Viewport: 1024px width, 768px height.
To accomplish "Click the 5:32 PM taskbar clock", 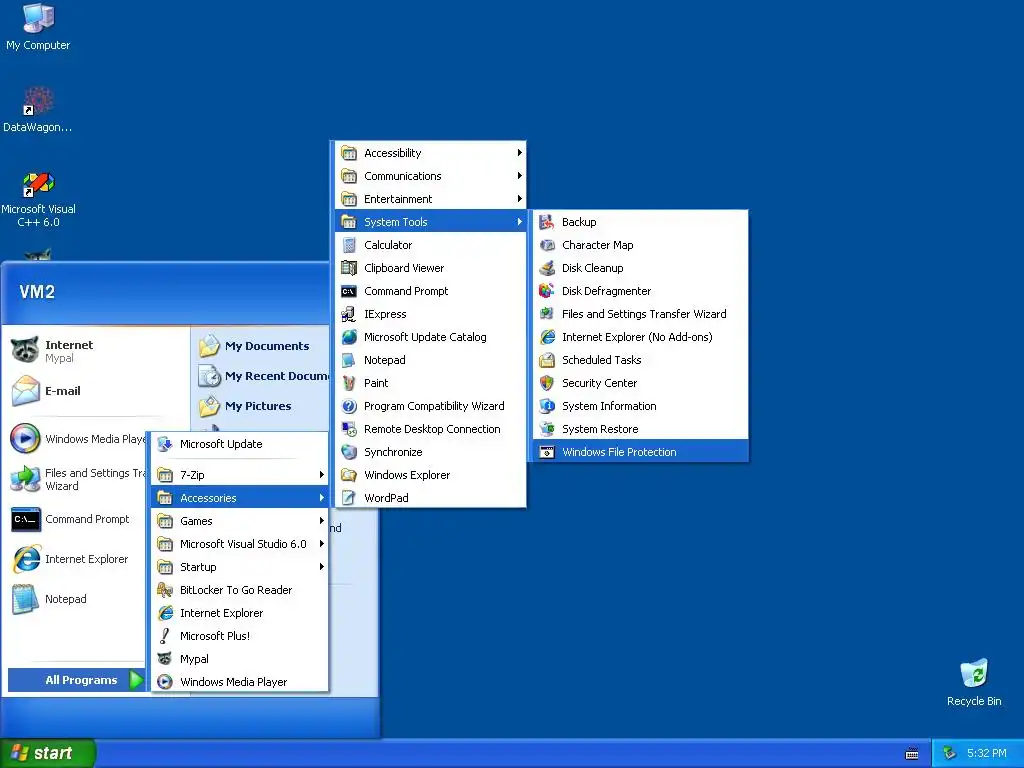I will (x=987, y=754).
